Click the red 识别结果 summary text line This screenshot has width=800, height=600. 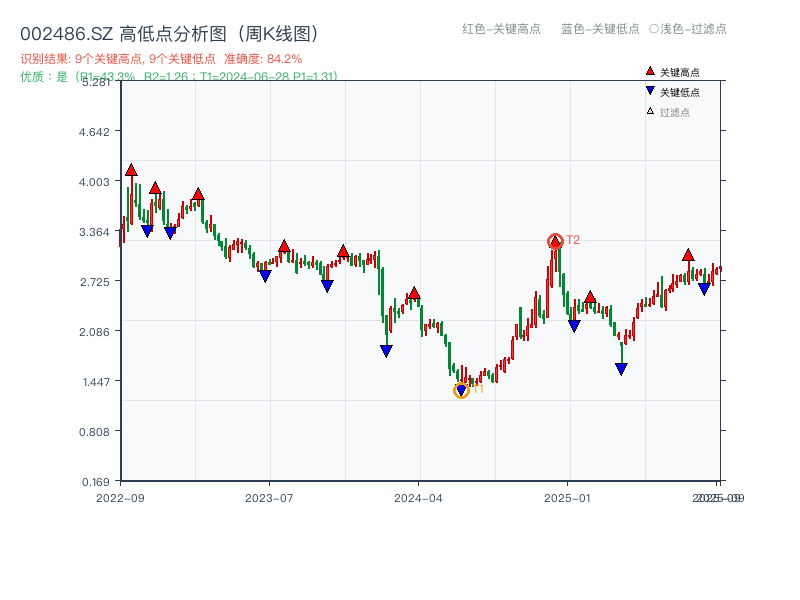(x=161, y=59)
